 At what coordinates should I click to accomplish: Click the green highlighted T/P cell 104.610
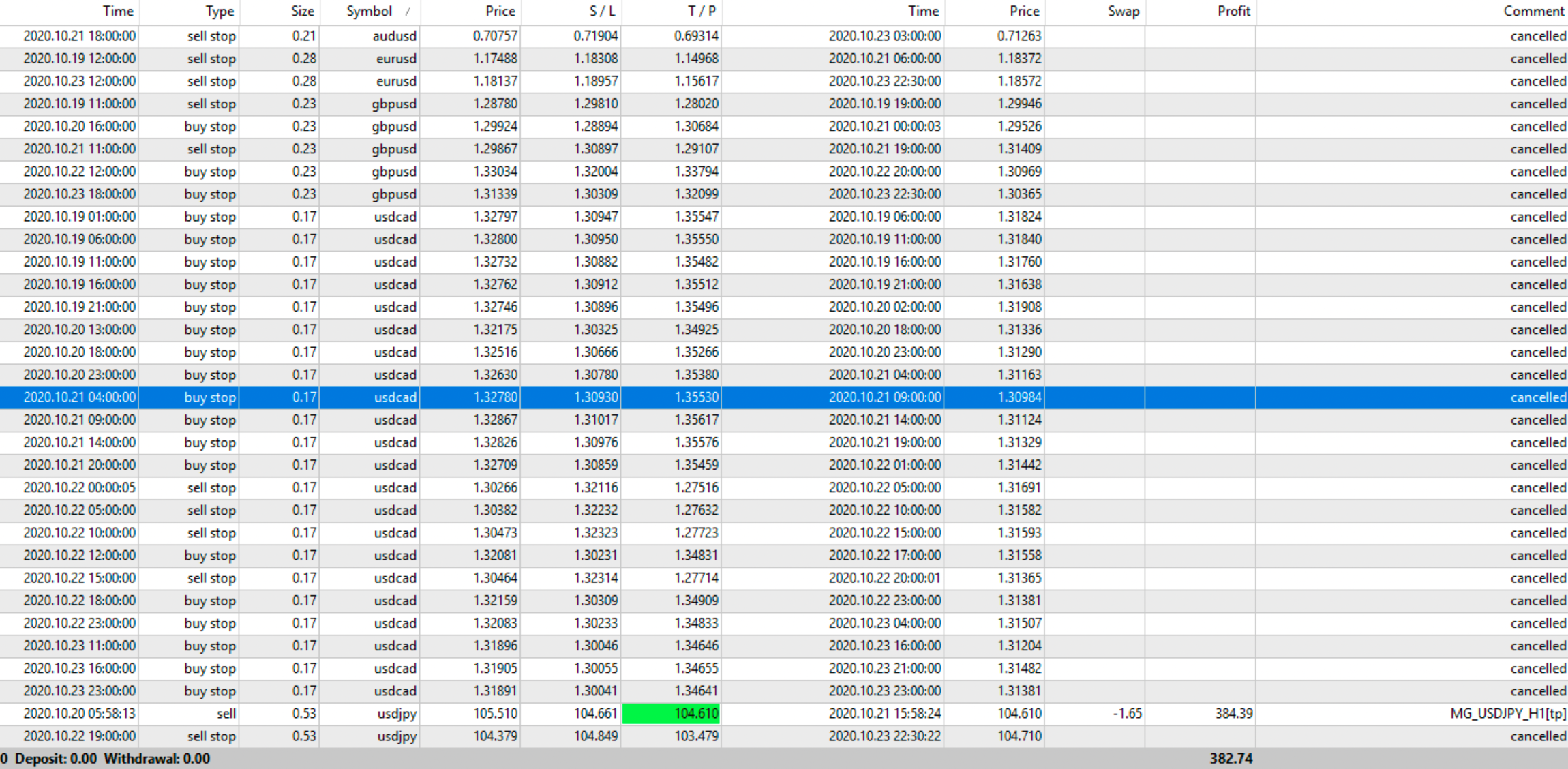click(672, 714)
